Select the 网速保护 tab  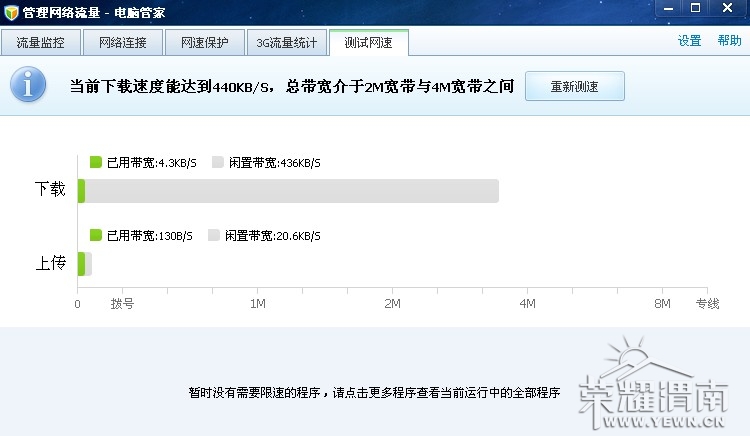point(205,43)
